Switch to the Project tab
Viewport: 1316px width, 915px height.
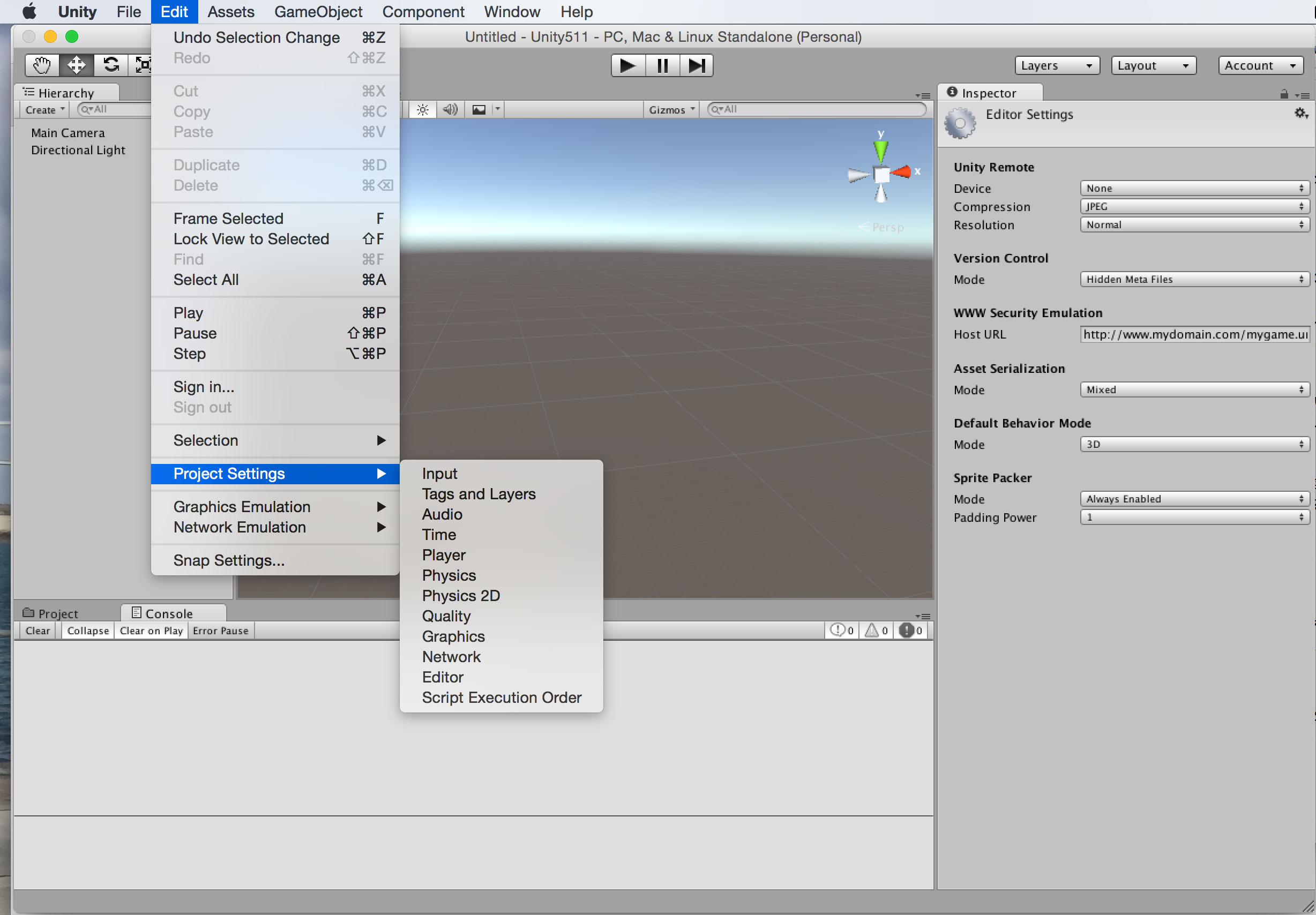click(x=51, y=613)
